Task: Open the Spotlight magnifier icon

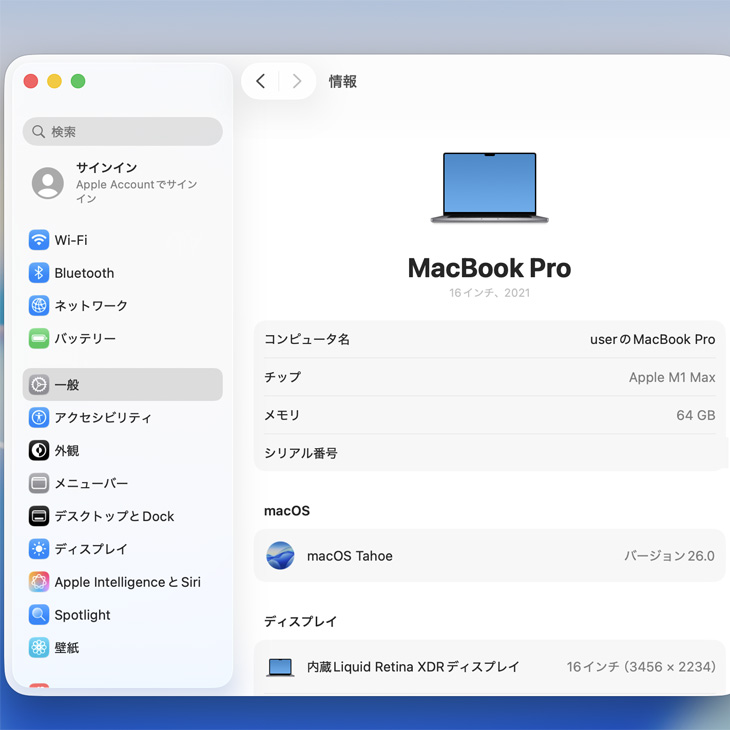Action: click(39, 615)
